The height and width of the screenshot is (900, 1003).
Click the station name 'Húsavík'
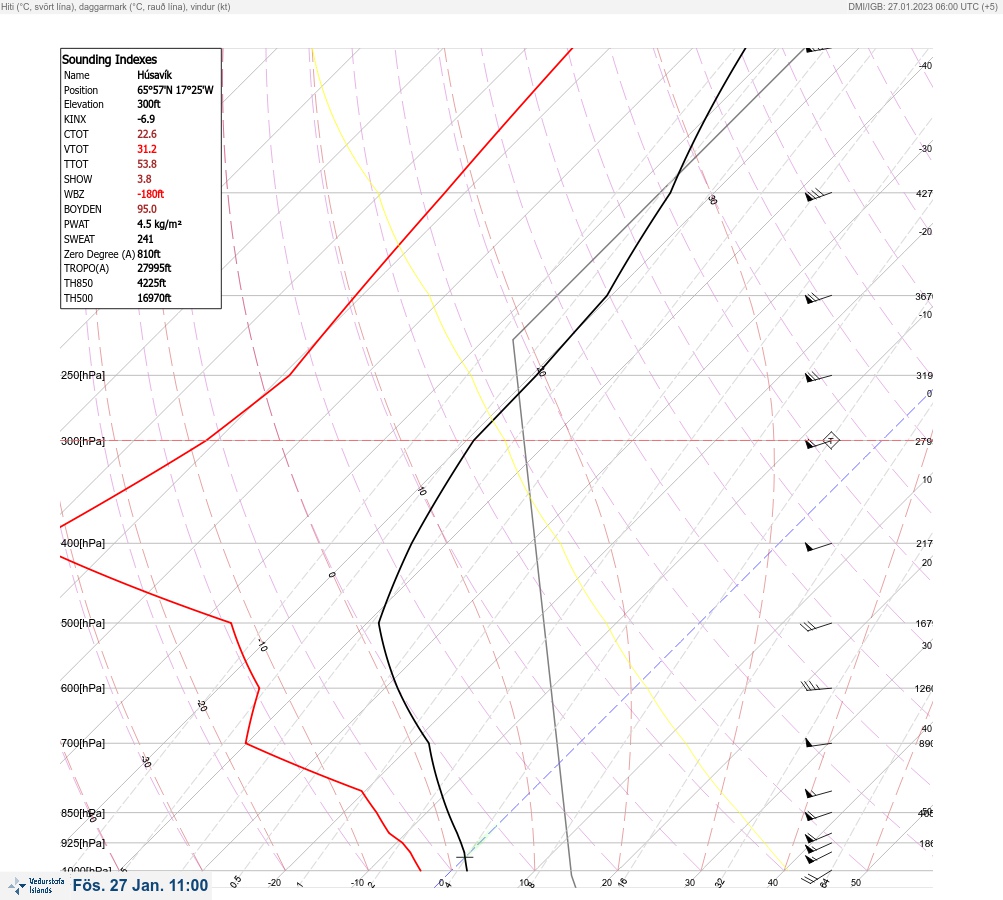pyautogui.click(x=154, y=75)
